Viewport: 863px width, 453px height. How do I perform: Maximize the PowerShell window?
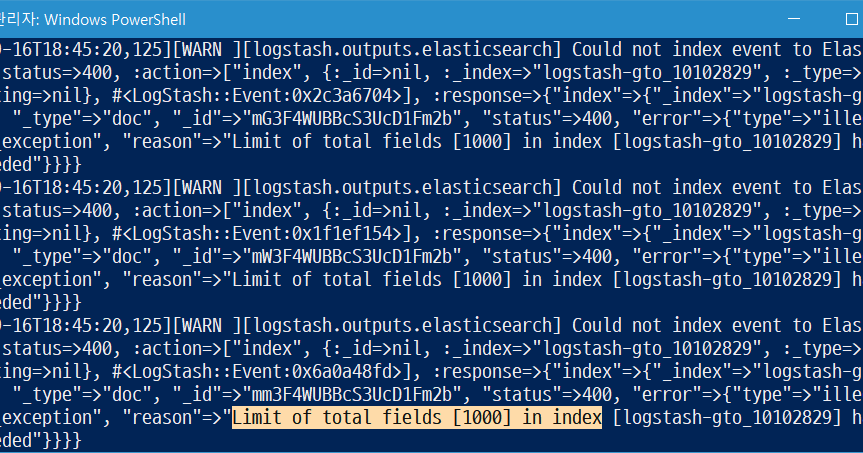pyautogui.click(x=851, y=19)
